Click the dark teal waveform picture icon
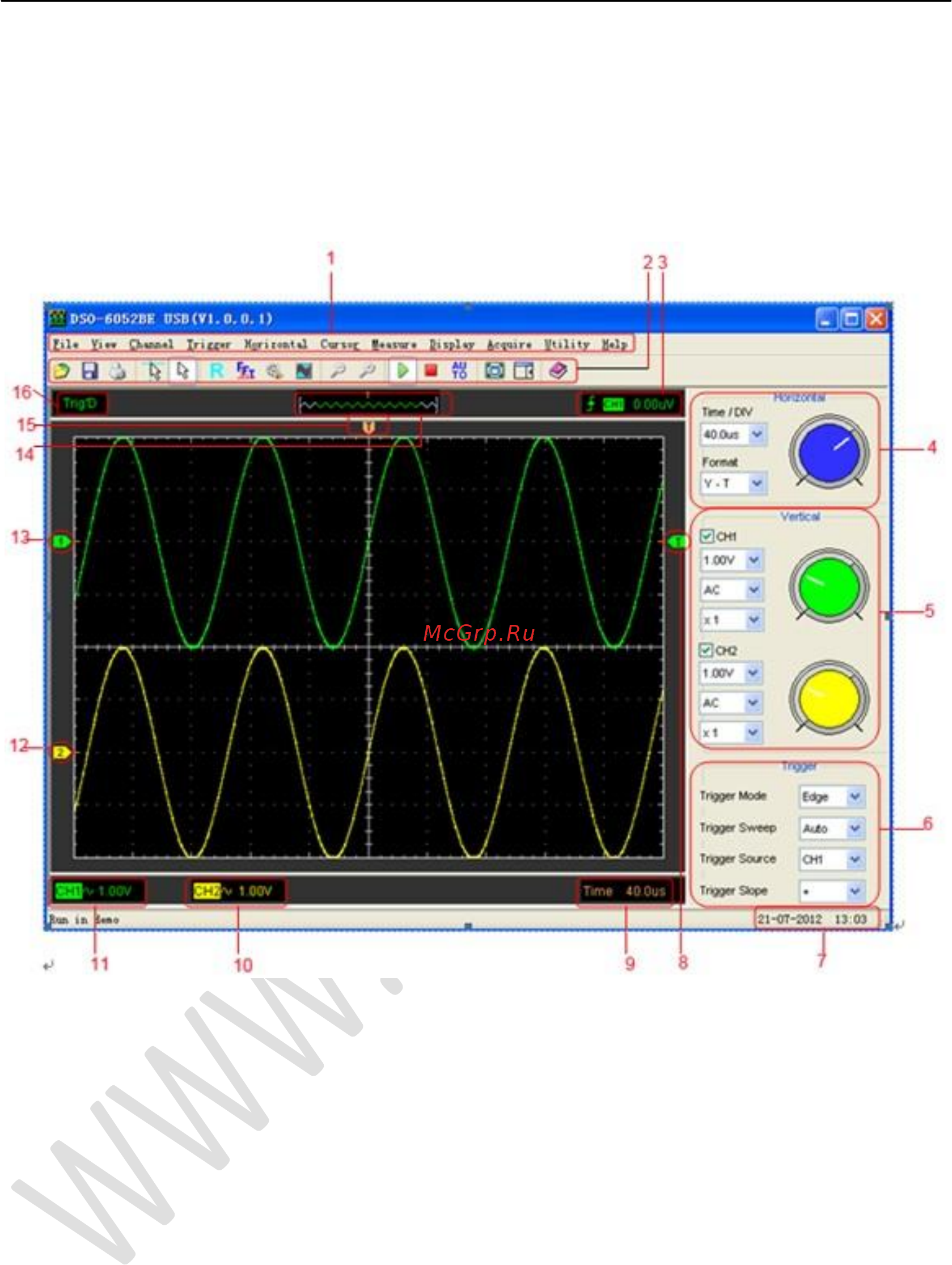Viewport: 952px width, 1265px height. point(303,371)
